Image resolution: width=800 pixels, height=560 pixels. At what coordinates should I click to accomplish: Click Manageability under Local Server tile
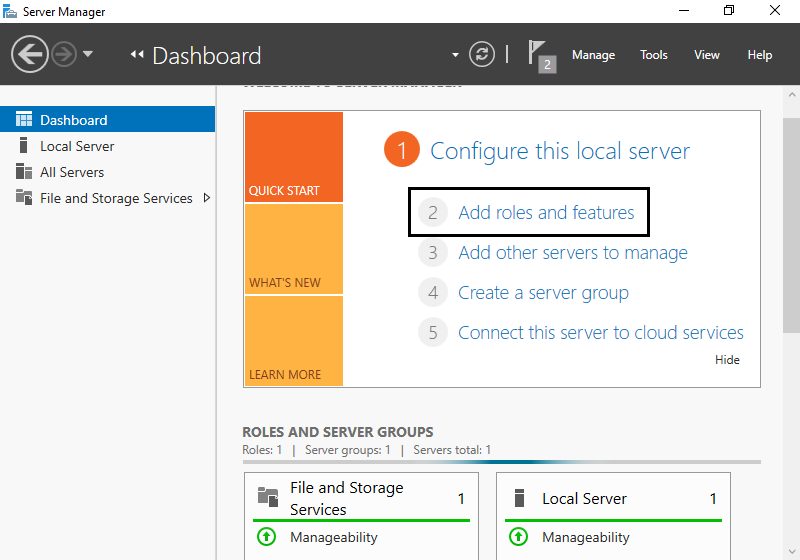click(x=586, y=537)
